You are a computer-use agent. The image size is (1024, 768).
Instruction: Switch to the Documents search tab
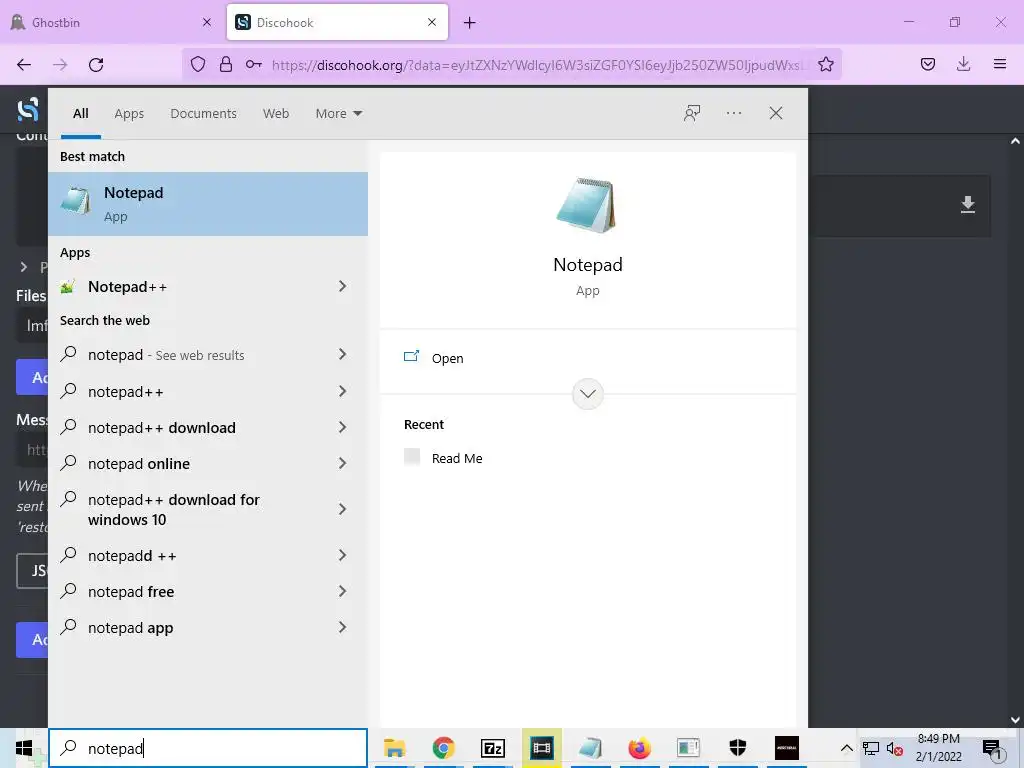point(203,113)
